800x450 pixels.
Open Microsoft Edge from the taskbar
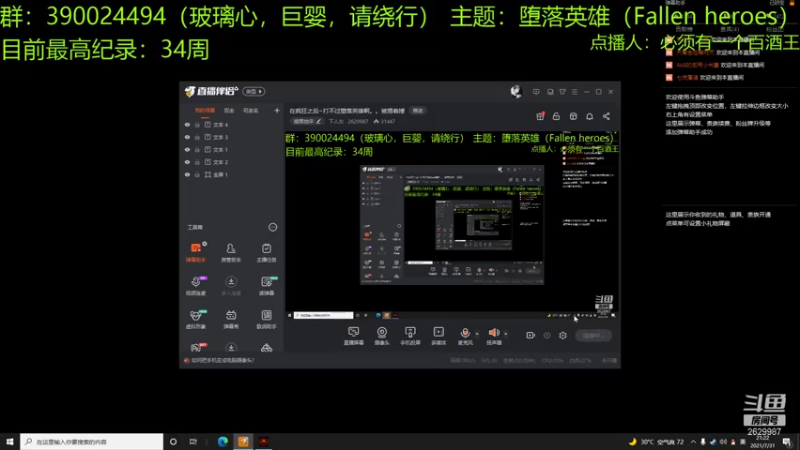222,442
